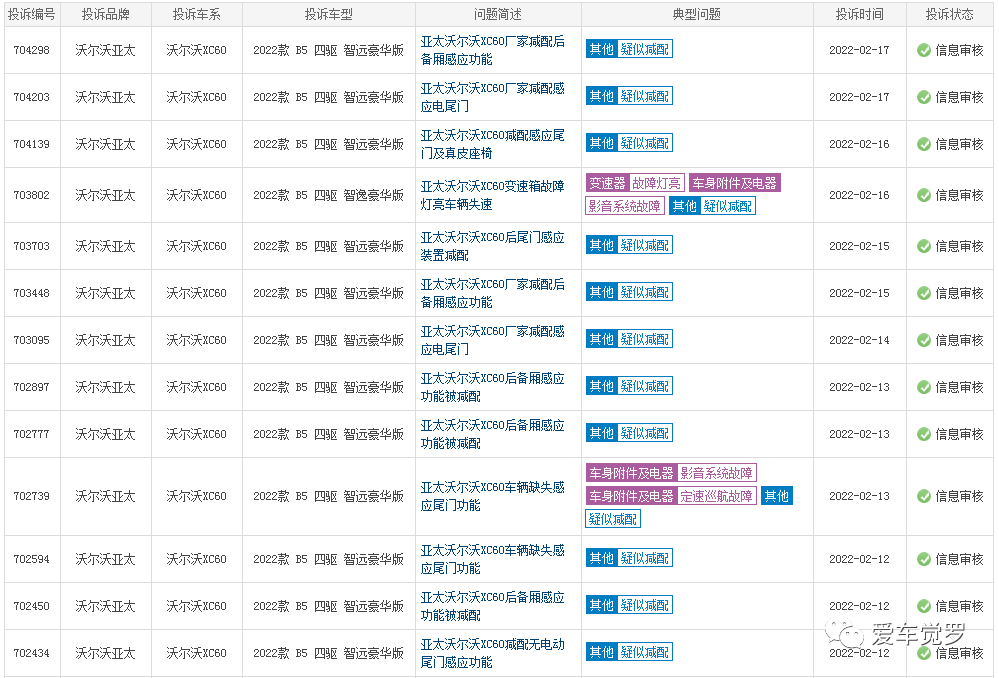Click the 典型问题 column header

[x=696, y=15]
